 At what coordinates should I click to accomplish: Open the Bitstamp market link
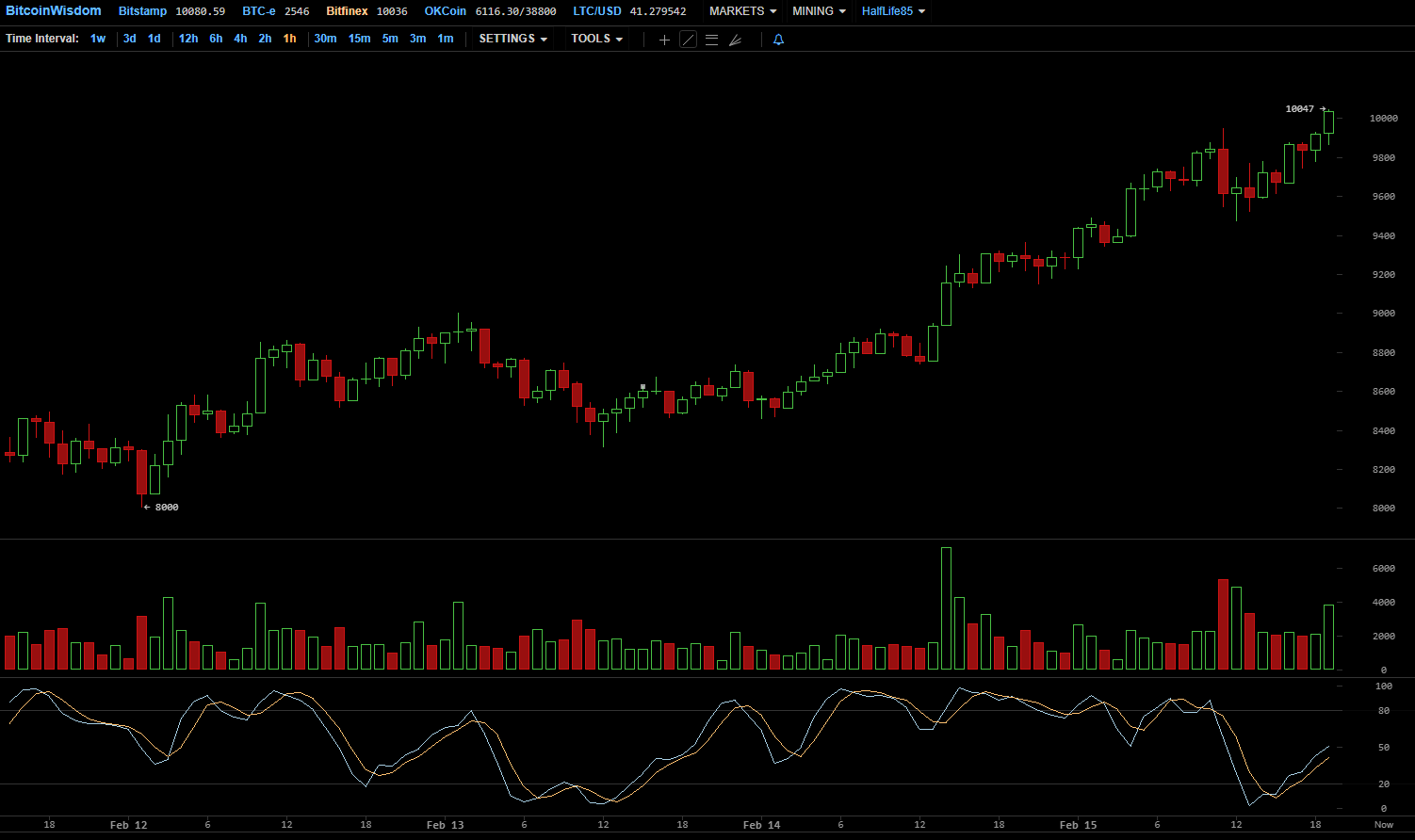pos(142,11)
